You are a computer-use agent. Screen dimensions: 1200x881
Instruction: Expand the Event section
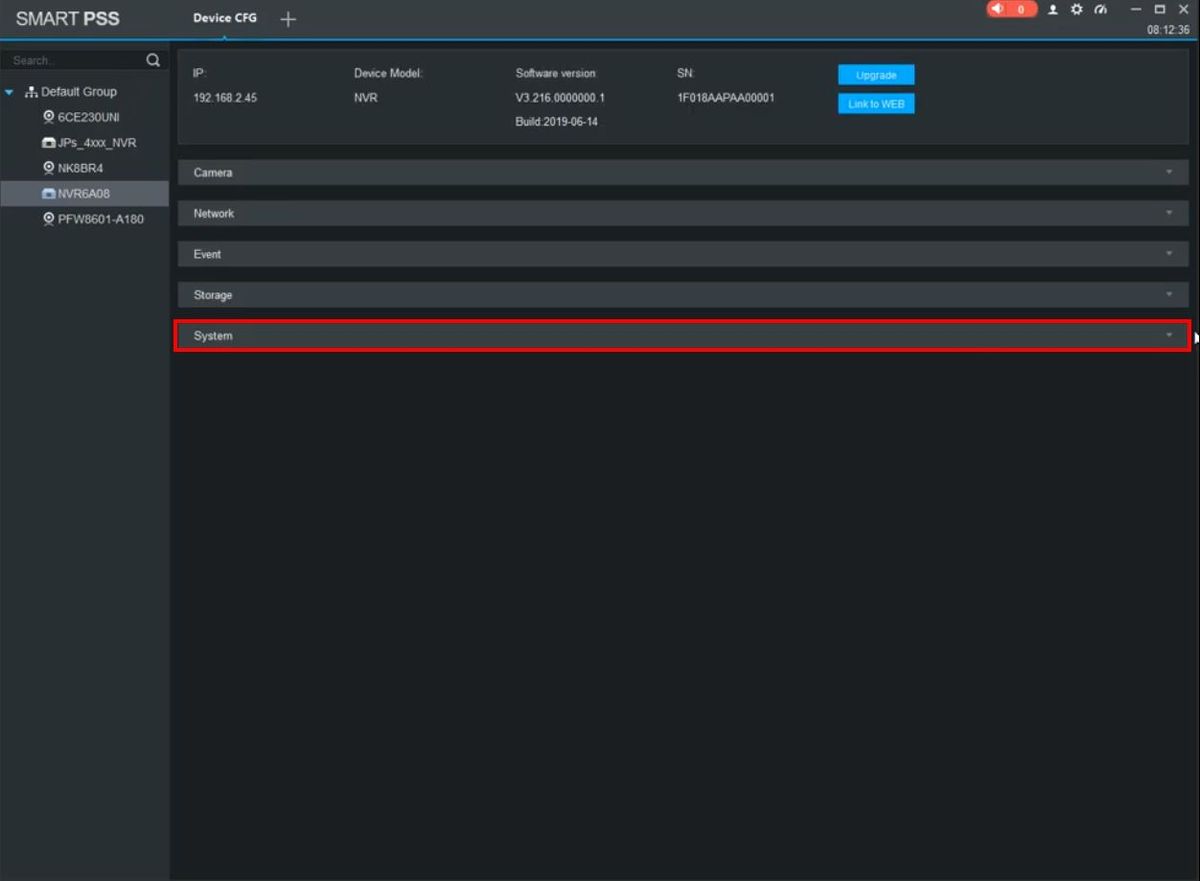click(x=683, y=255)
